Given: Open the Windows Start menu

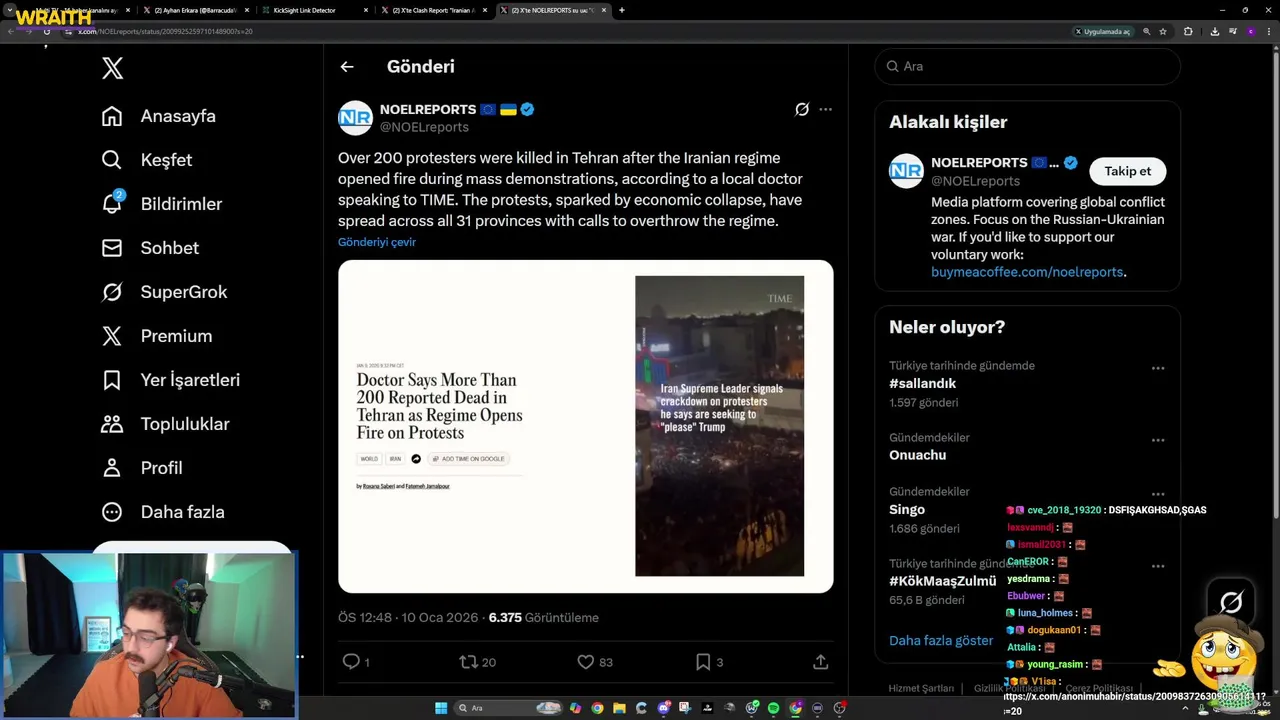Looking at the screenshot, I should pyautogui.click(x=441, y=708).
